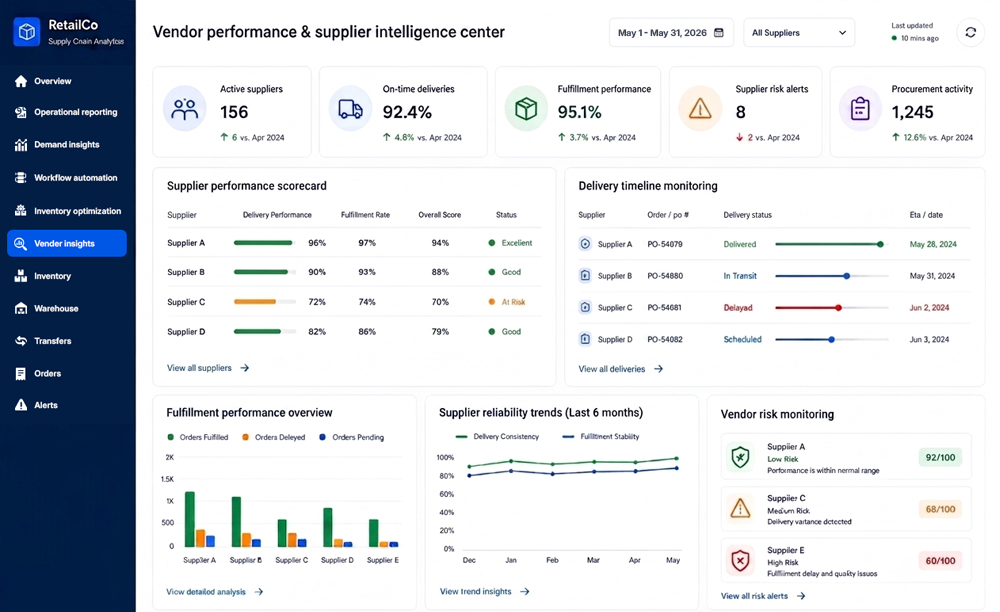Click the Transfers arrows icon
This screenshot has height=612, width=1000.
point(21,341)
